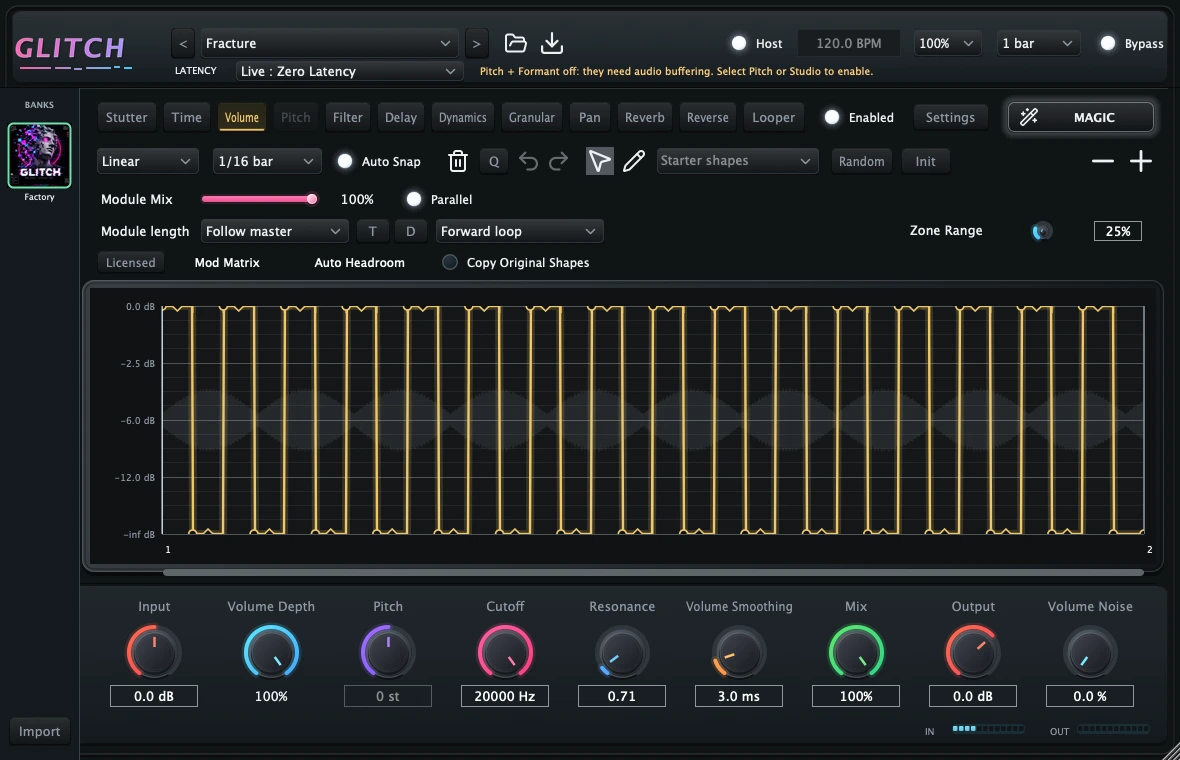The height and width of the screenshot is (760, 1180).
Task: Go to the previous preset arrow
Action: 183,44
